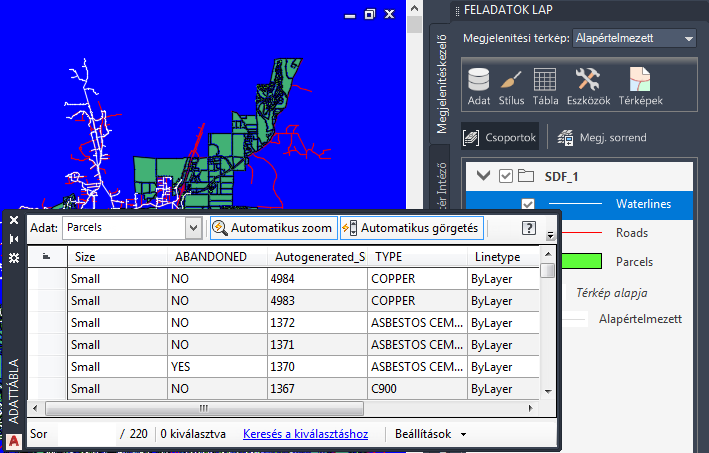Open Keresés a kiválasztáshoz link

pos(306,434)
